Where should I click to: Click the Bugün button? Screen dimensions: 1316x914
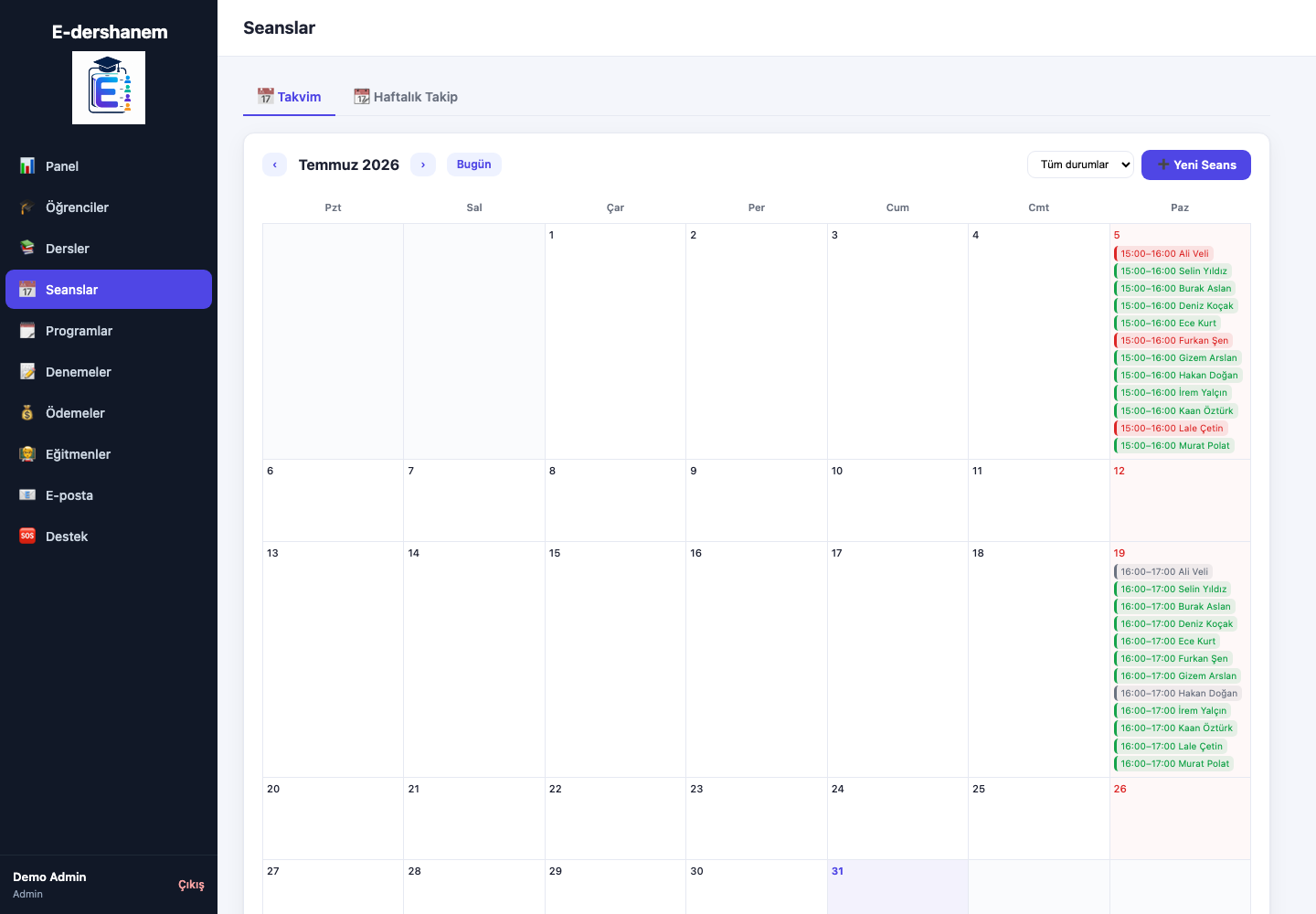tap(474, 165)
